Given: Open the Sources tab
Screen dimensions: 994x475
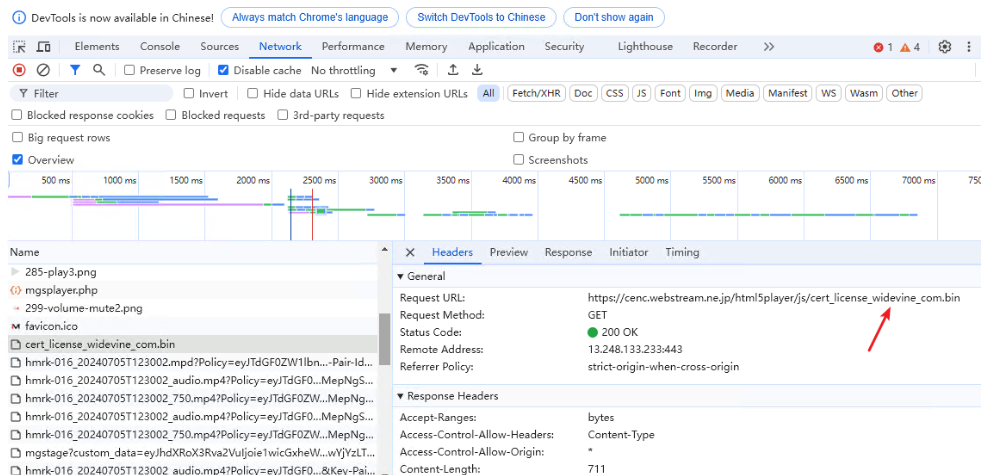Looking at the screenshot, I should coord(219,46).
